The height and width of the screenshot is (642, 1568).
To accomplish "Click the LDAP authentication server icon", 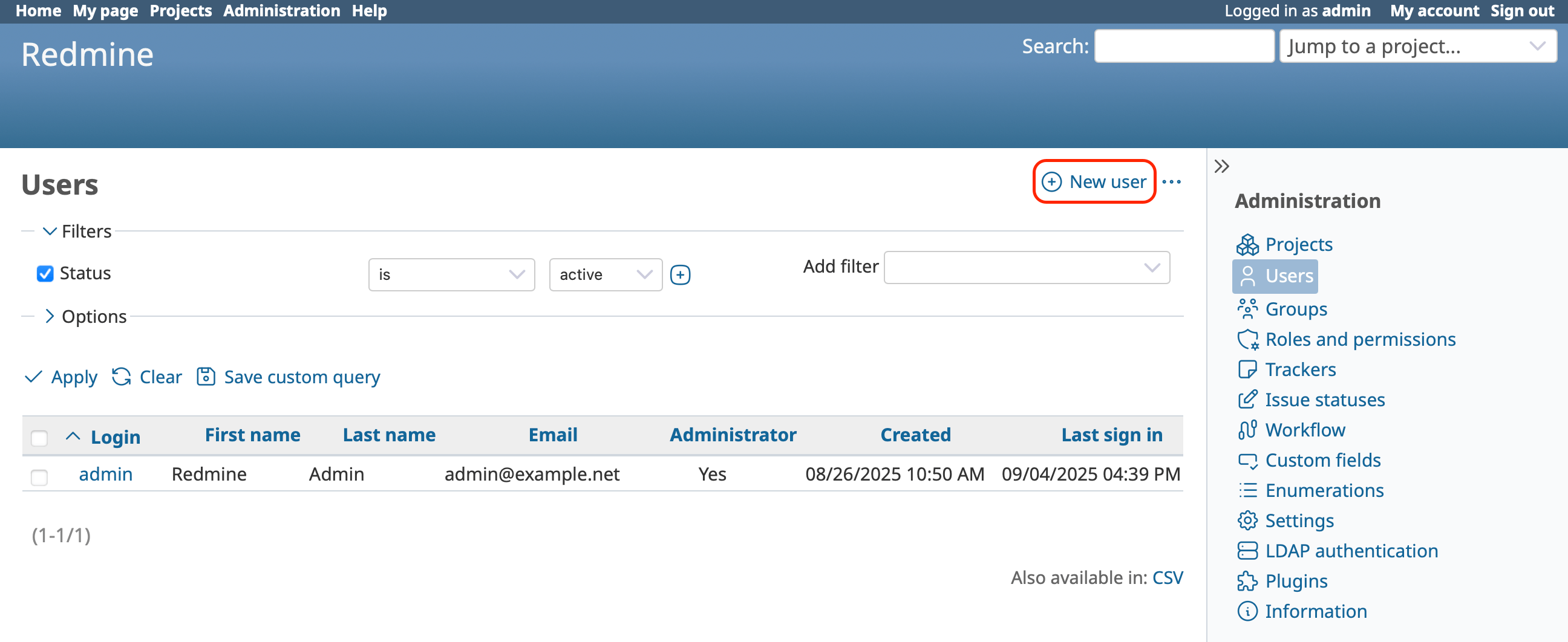I will tap(1247, 551).
